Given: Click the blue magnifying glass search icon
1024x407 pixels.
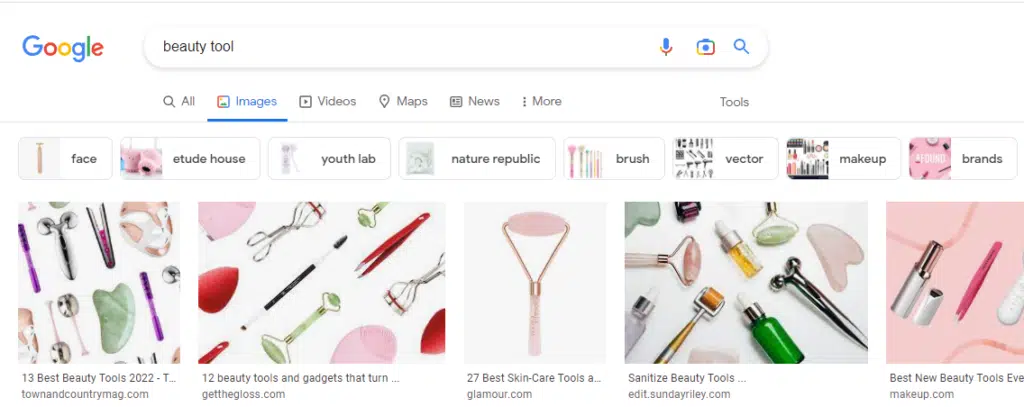Looking at the screenshot, I should point(741,46).
